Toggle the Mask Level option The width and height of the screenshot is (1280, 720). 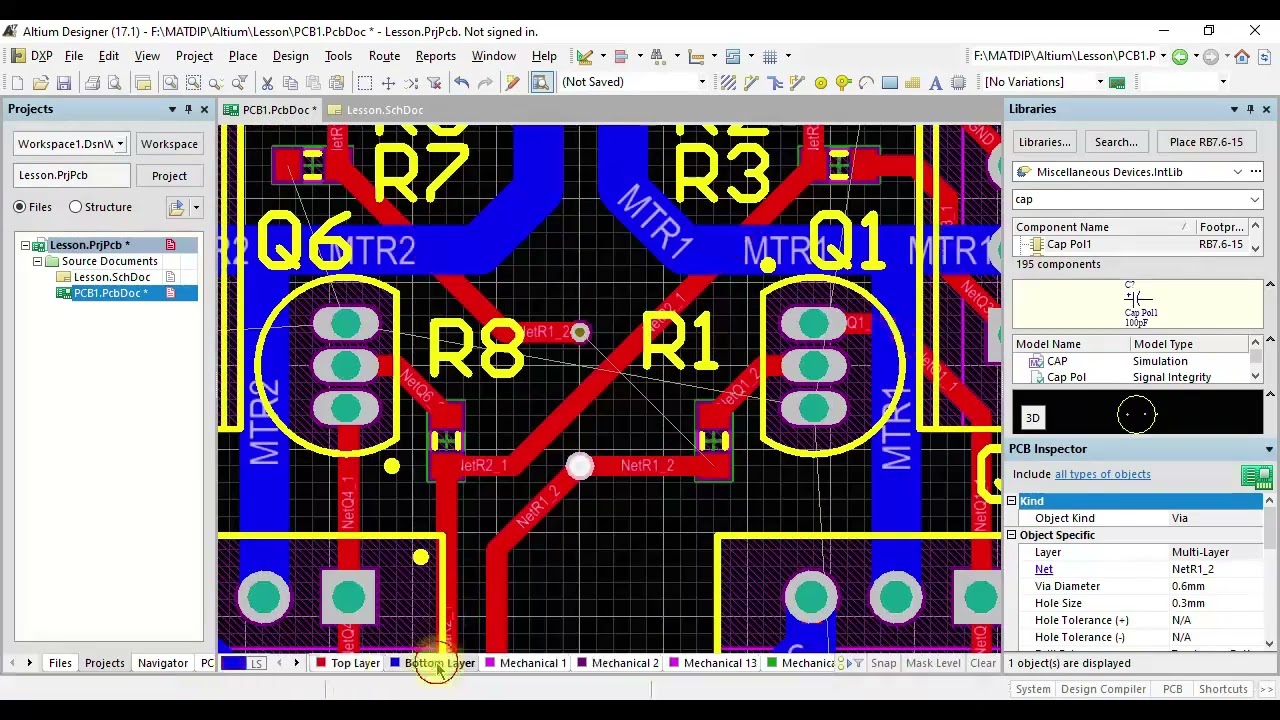click(x=933, y=663)
